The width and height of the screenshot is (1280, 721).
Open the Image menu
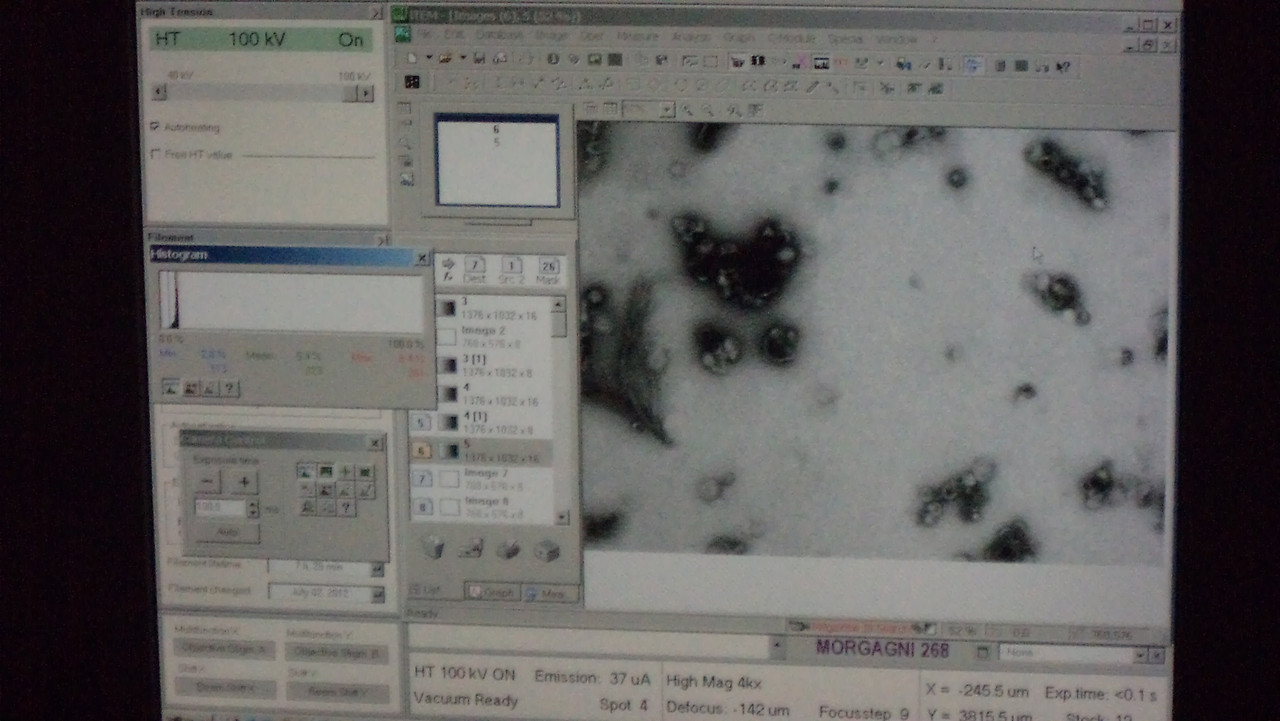point(550,36)
